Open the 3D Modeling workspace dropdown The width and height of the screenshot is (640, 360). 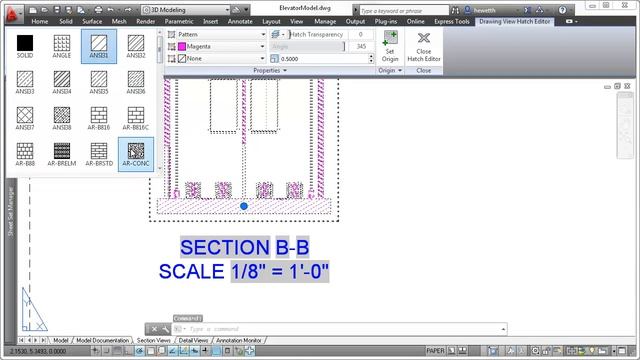[186, 10]
